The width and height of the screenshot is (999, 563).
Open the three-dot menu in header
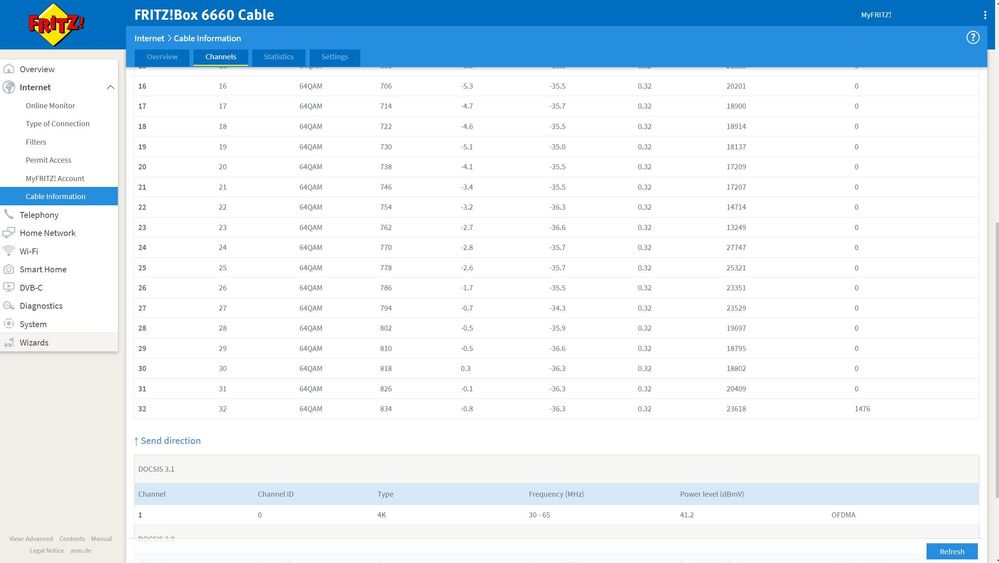[x=984, y=15]
